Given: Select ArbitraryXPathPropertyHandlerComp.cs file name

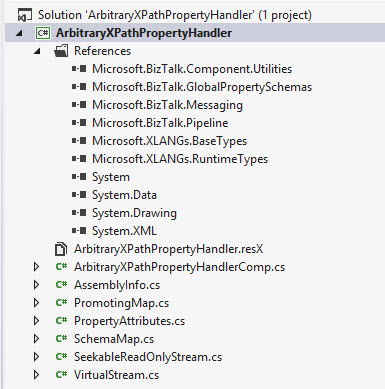Looking at the screenshot, I should 180,267.
